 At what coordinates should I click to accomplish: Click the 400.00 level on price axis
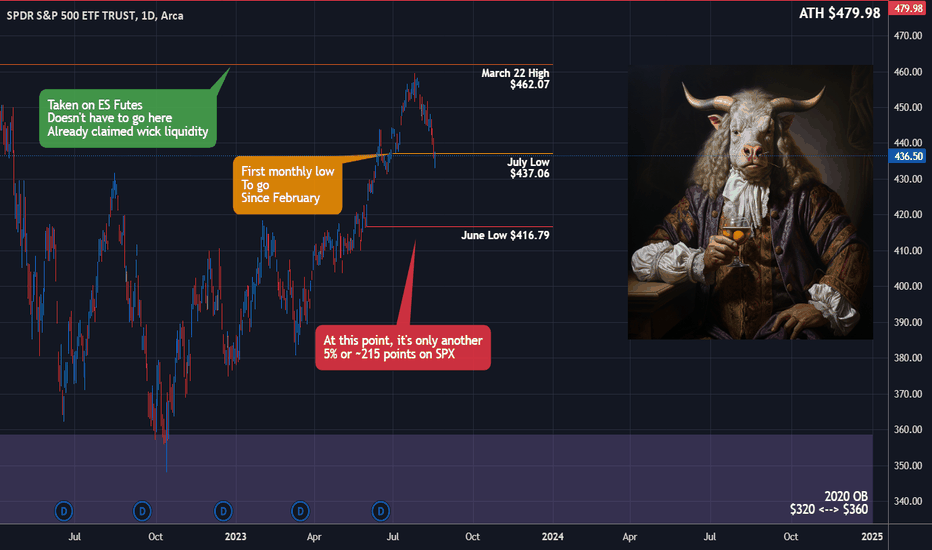pos(908,286)
